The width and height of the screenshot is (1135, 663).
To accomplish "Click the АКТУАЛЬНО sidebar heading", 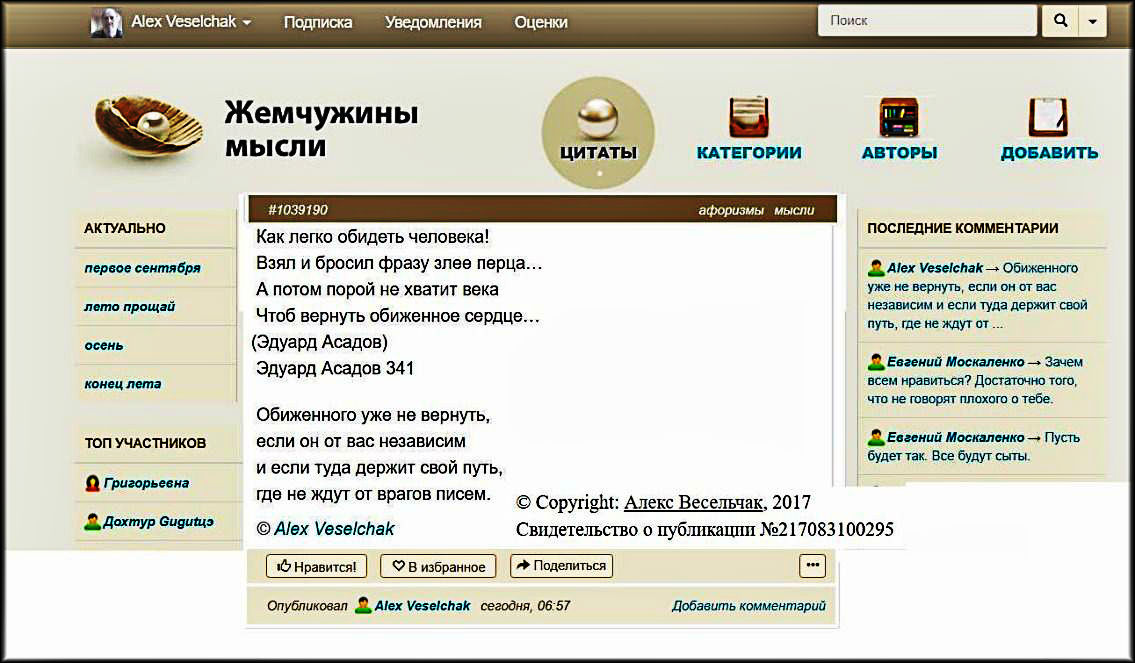I will (125, 228).
